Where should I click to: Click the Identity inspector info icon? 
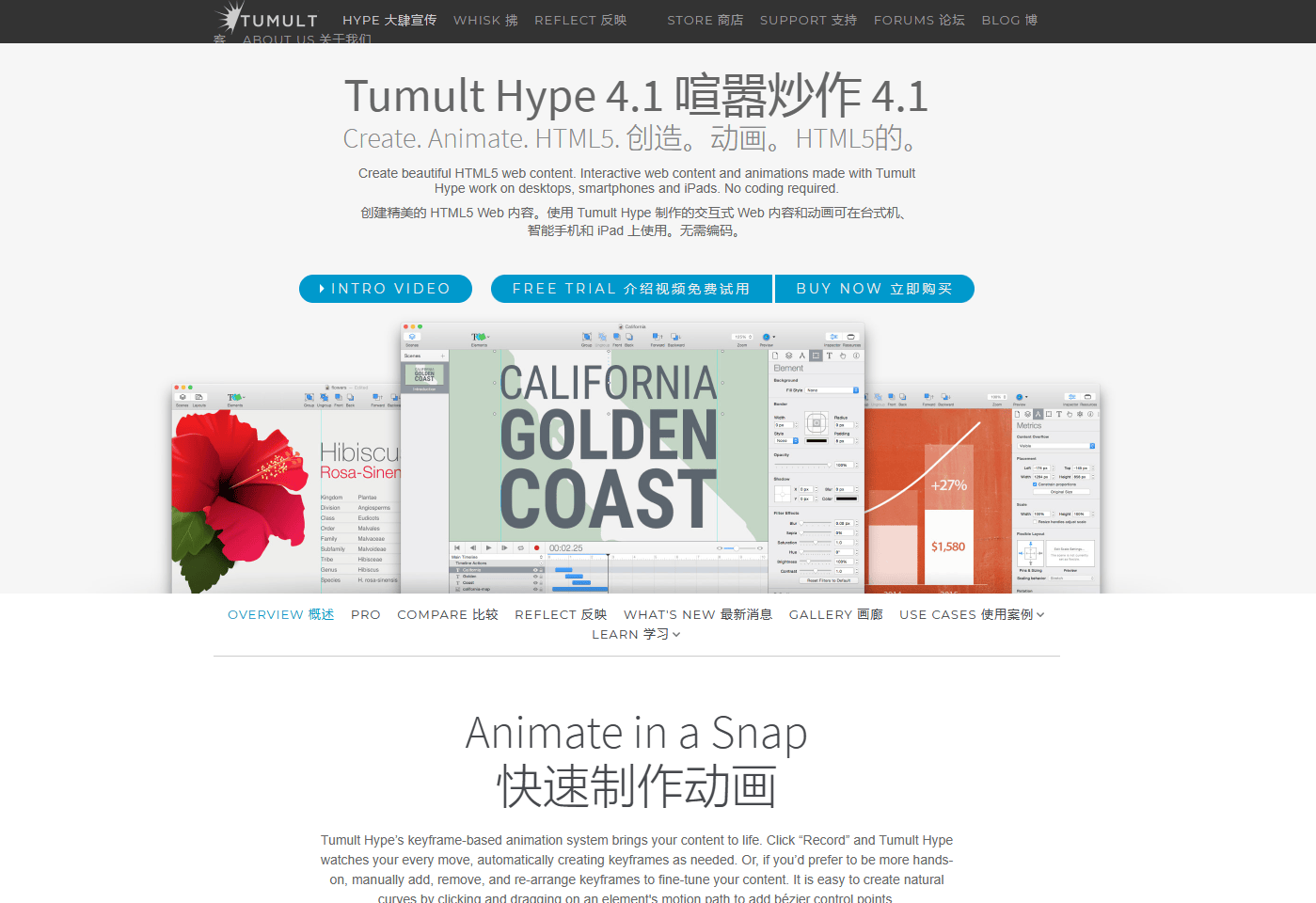click(855, 355)
